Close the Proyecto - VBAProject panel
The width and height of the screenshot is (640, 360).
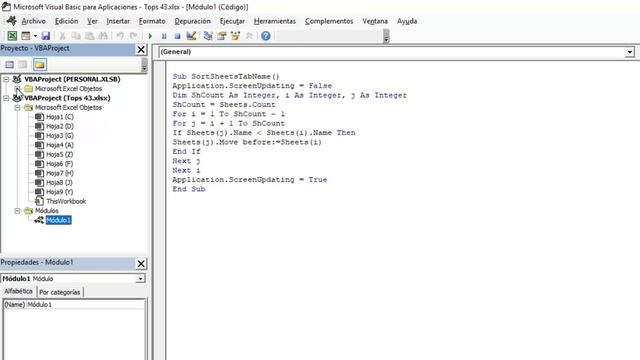tap(141, 49)
